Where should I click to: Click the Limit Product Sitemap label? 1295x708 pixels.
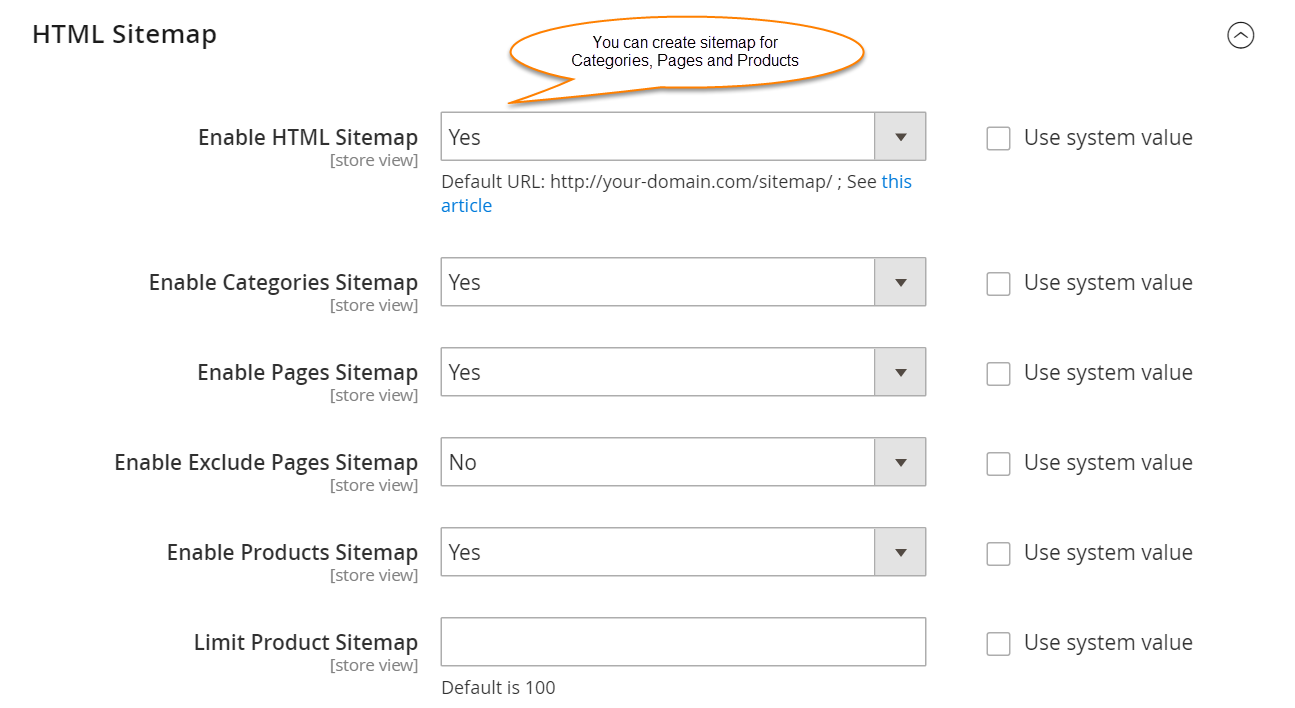(x=306, y=642)
